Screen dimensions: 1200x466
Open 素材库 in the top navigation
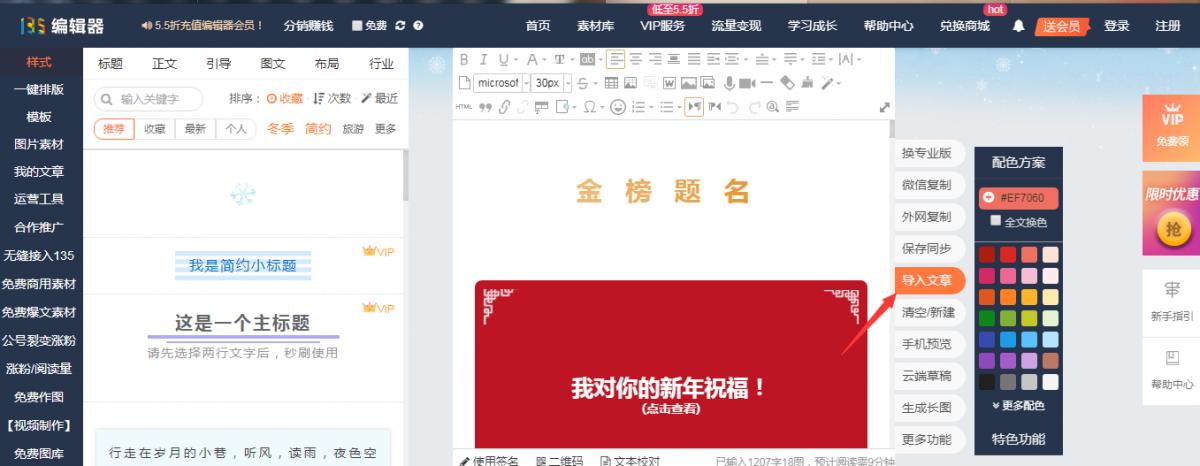pyautogui.click(x=596, y=26)
